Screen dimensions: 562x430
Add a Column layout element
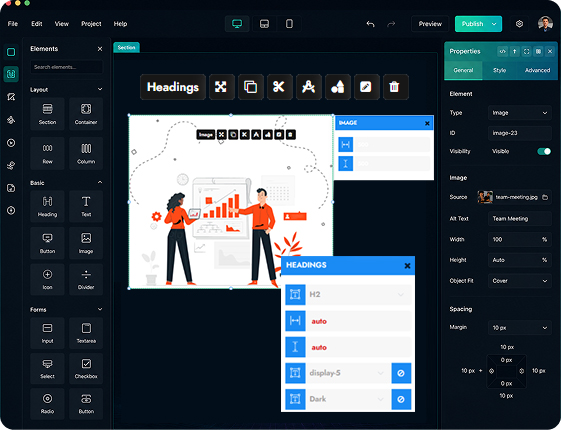point(86,153)
